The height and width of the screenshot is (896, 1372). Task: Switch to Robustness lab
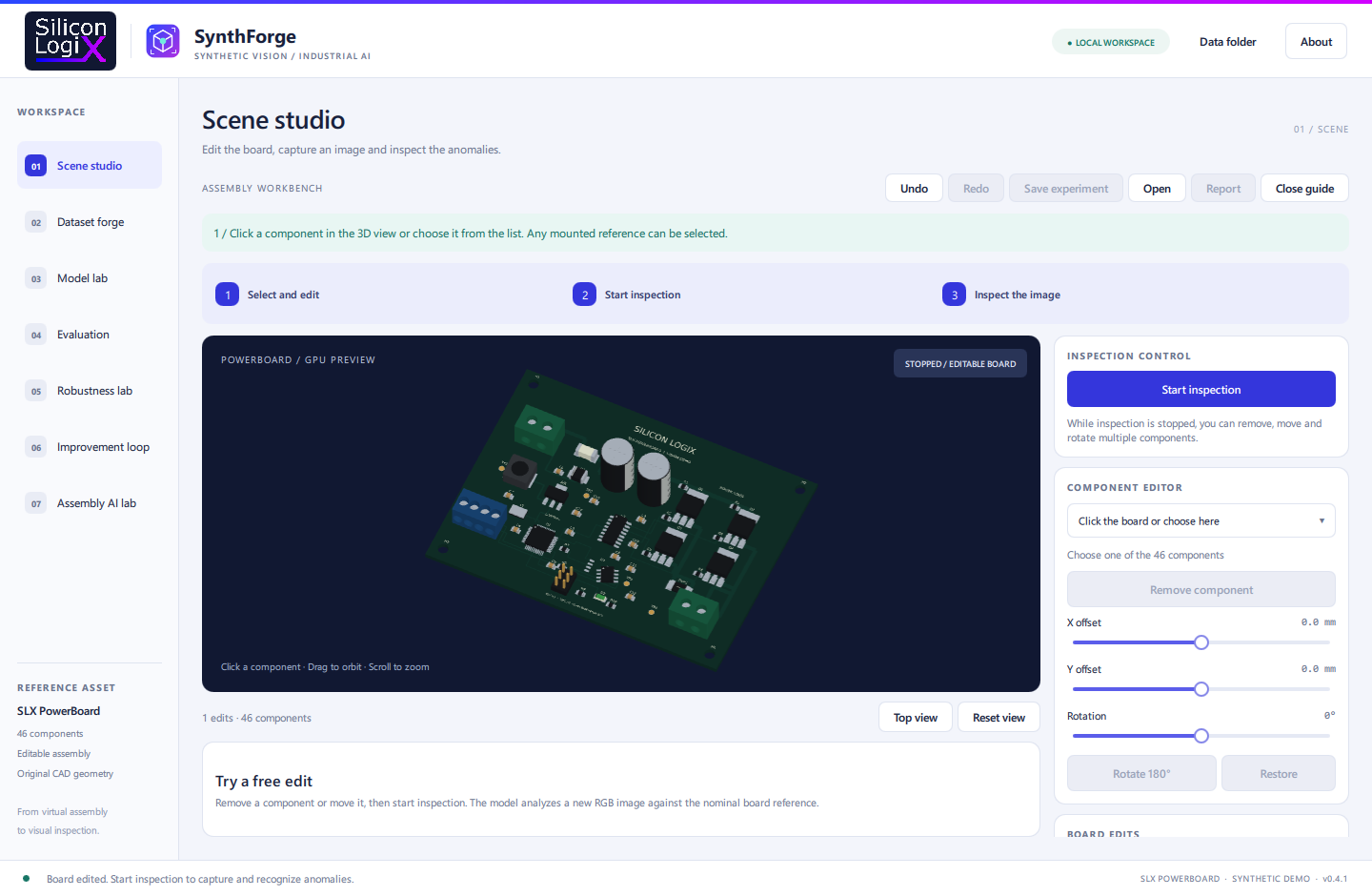90,391
